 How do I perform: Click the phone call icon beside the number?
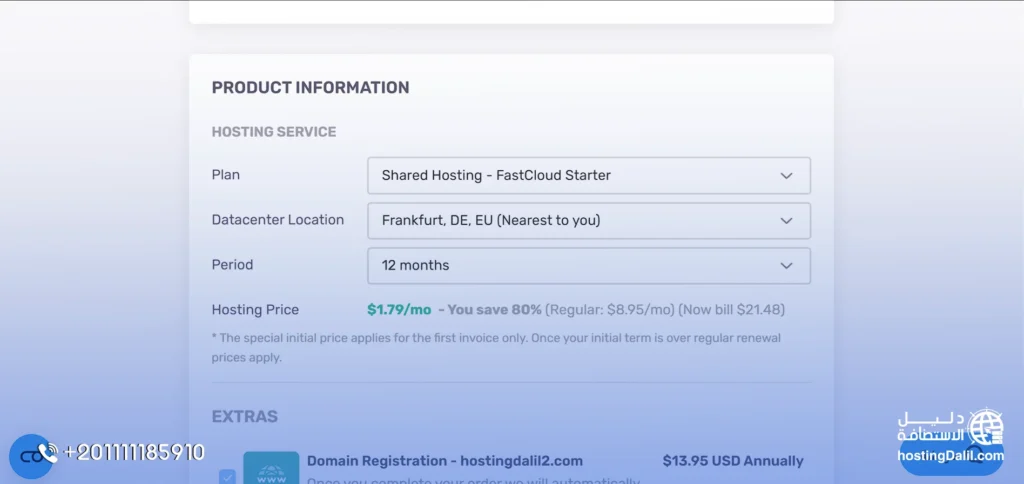(48, 453)
